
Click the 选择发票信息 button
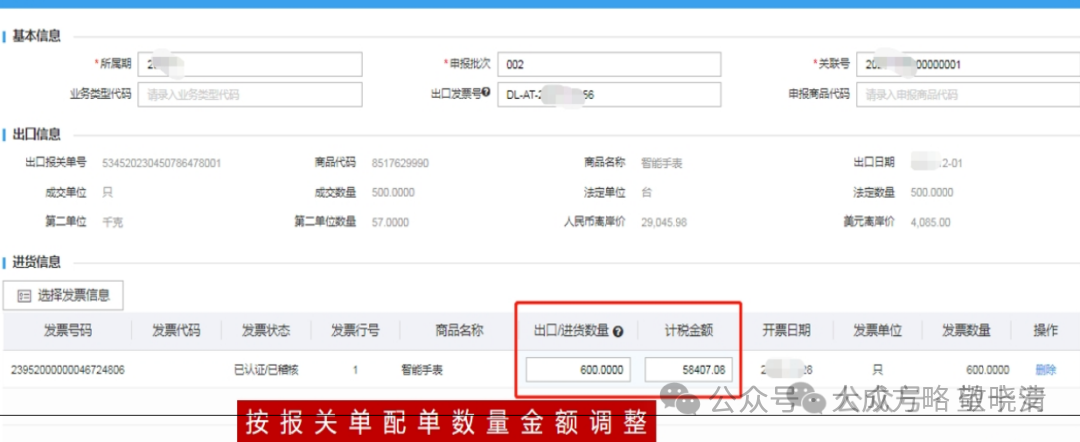(x=63, y=295)
